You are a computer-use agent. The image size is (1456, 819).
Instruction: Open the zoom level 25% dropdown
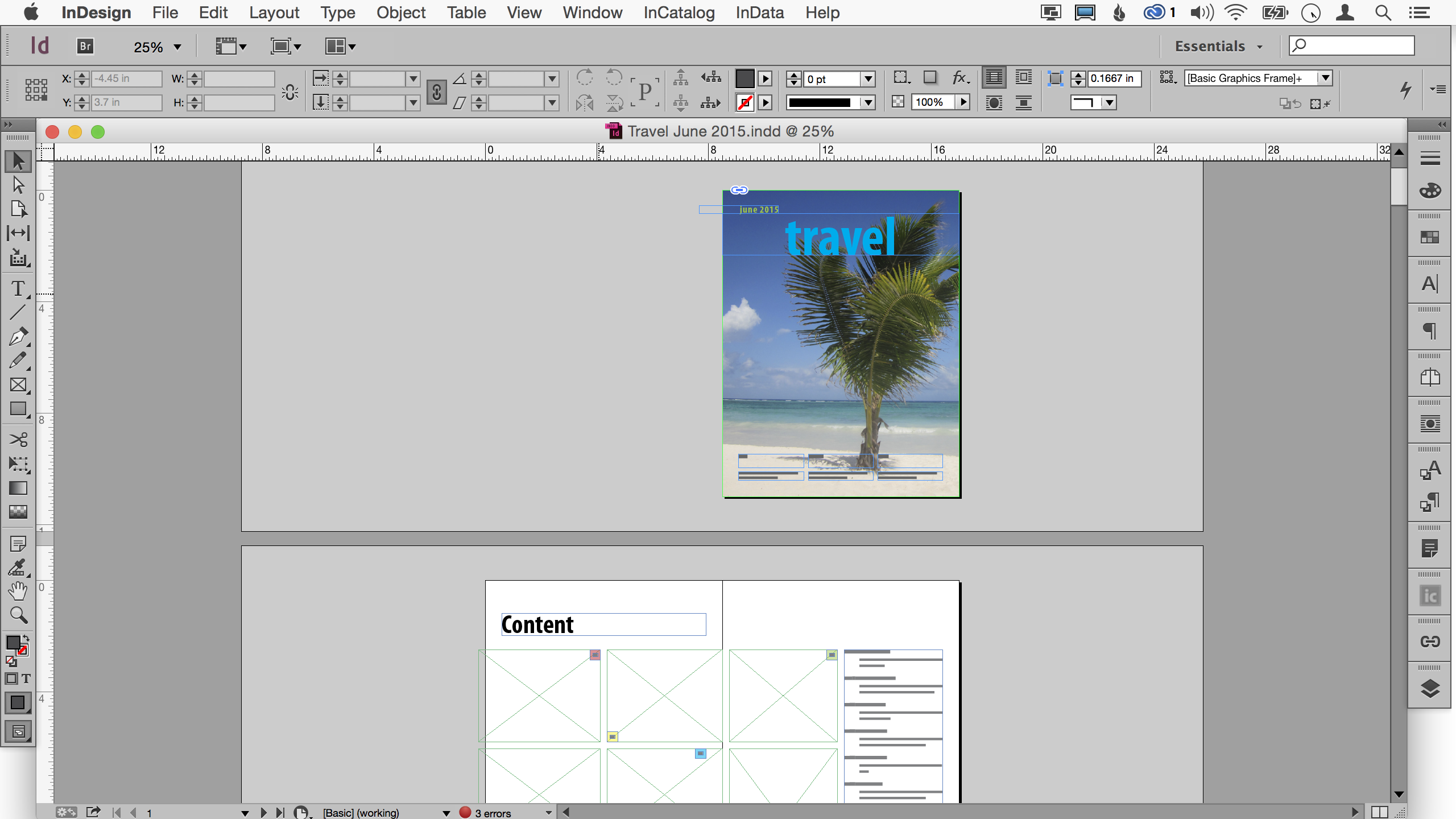point(177,47)
